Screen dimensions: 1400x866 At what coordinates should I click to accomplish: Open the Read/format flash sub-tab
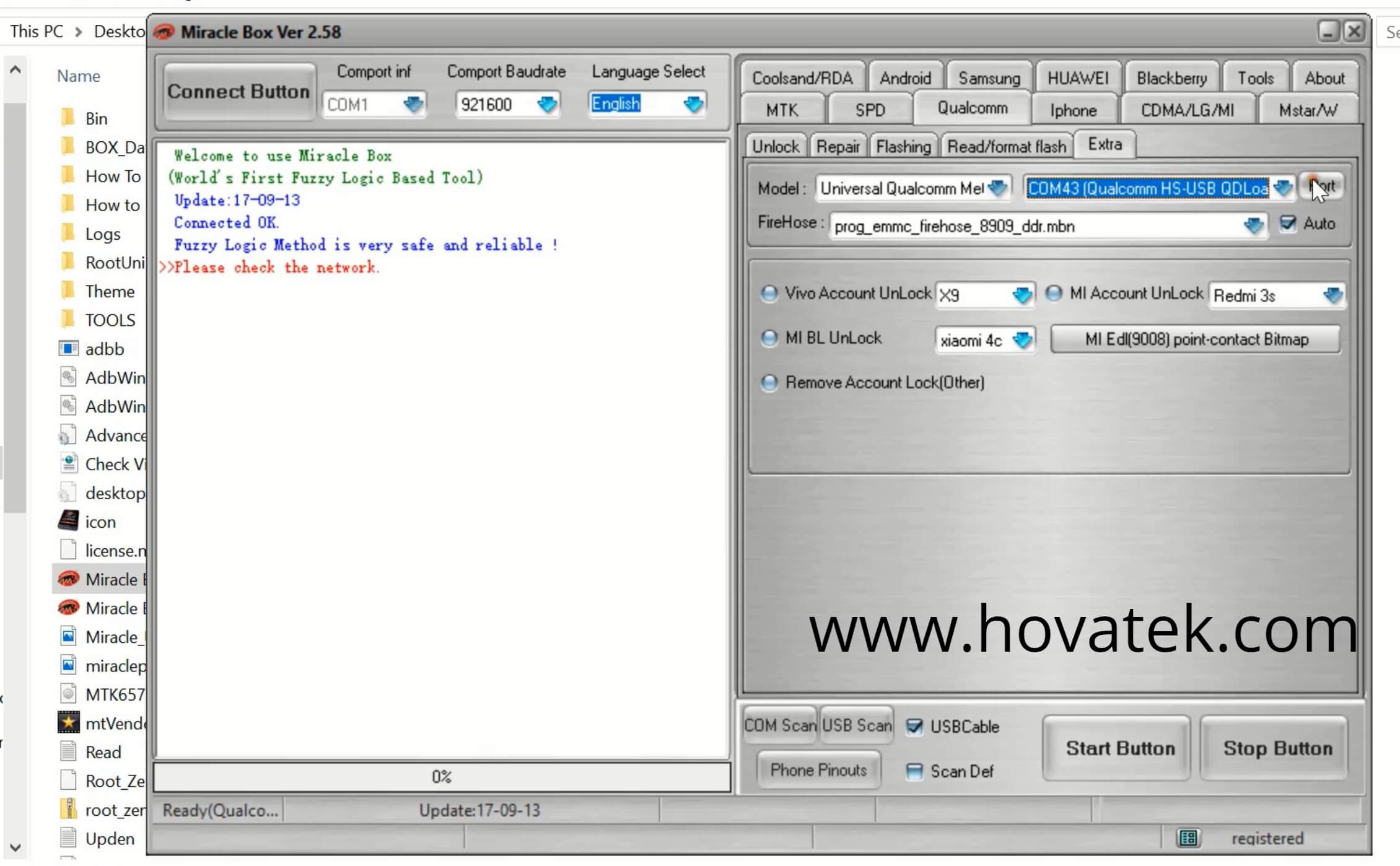1007,147
